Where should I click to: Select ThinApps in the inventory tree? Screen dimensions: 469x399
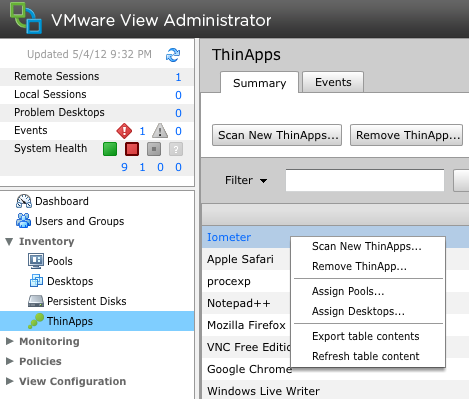70,321
